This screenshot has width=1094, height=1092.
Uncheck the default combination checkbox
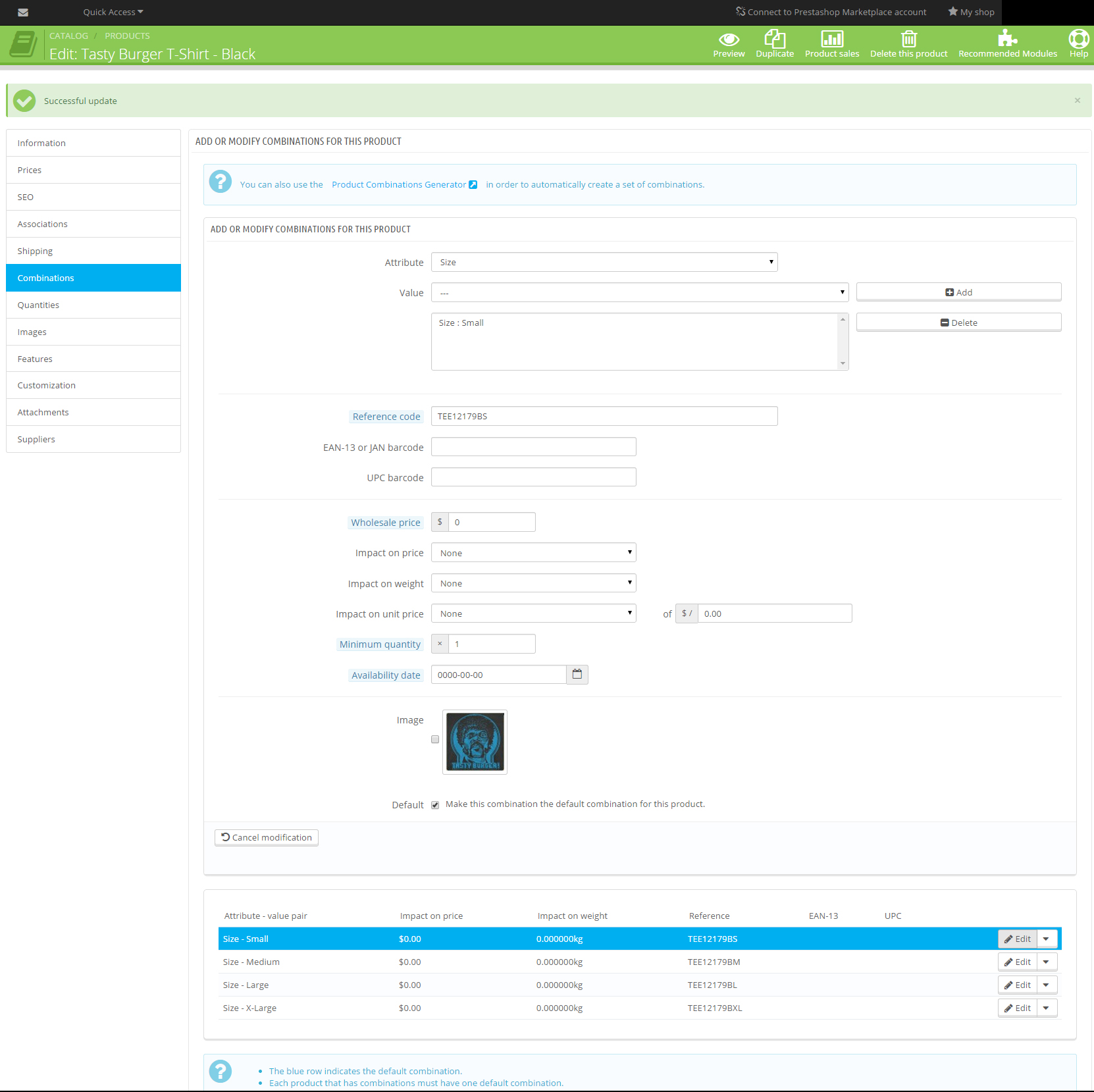click(x=435, y=805)
